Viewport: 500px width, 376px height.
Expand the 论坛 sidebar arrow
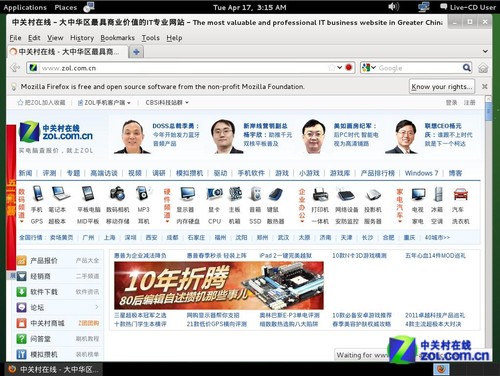[x=97, y=307]
